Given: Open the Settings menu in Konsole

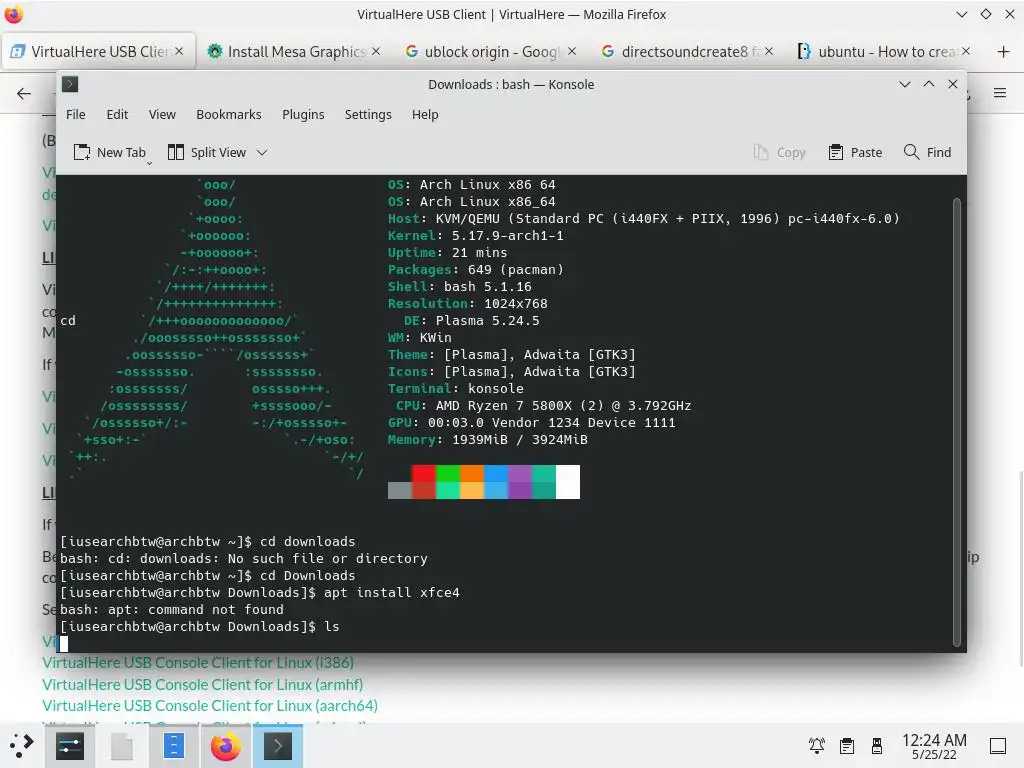Looking at the screenshot, I should (368, 114).
